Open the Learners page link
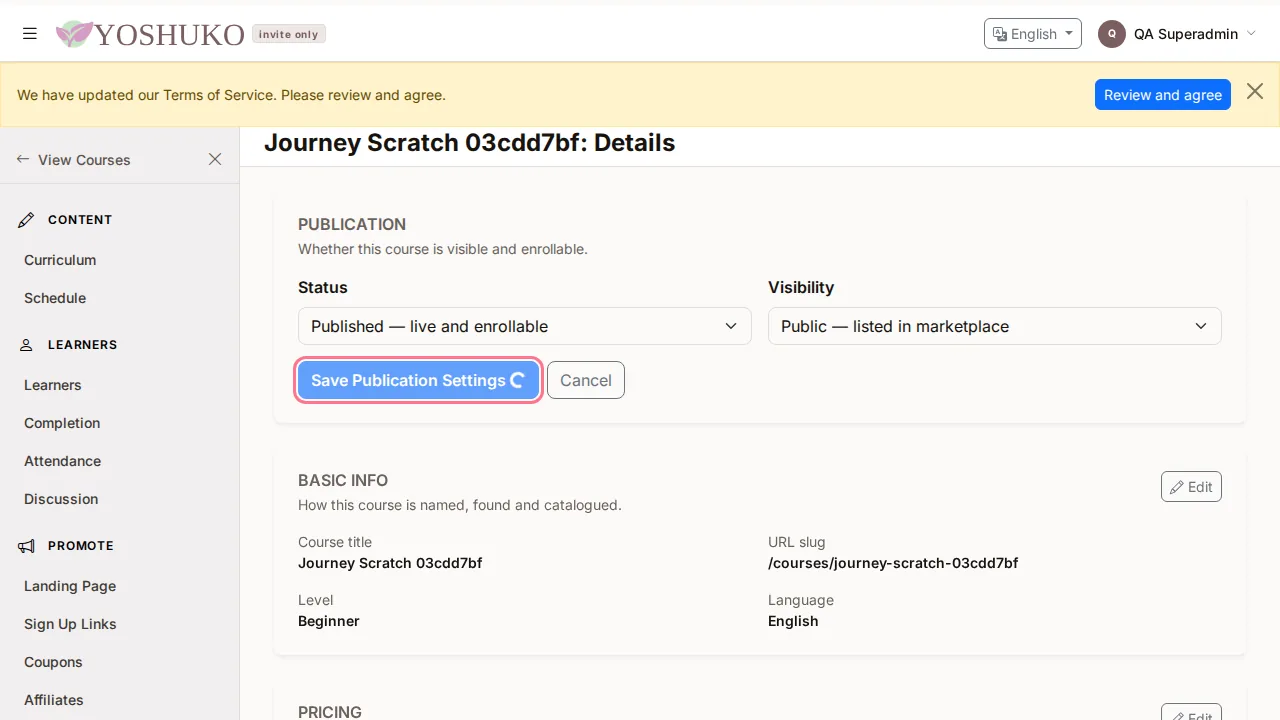 [x=53, y=385]
